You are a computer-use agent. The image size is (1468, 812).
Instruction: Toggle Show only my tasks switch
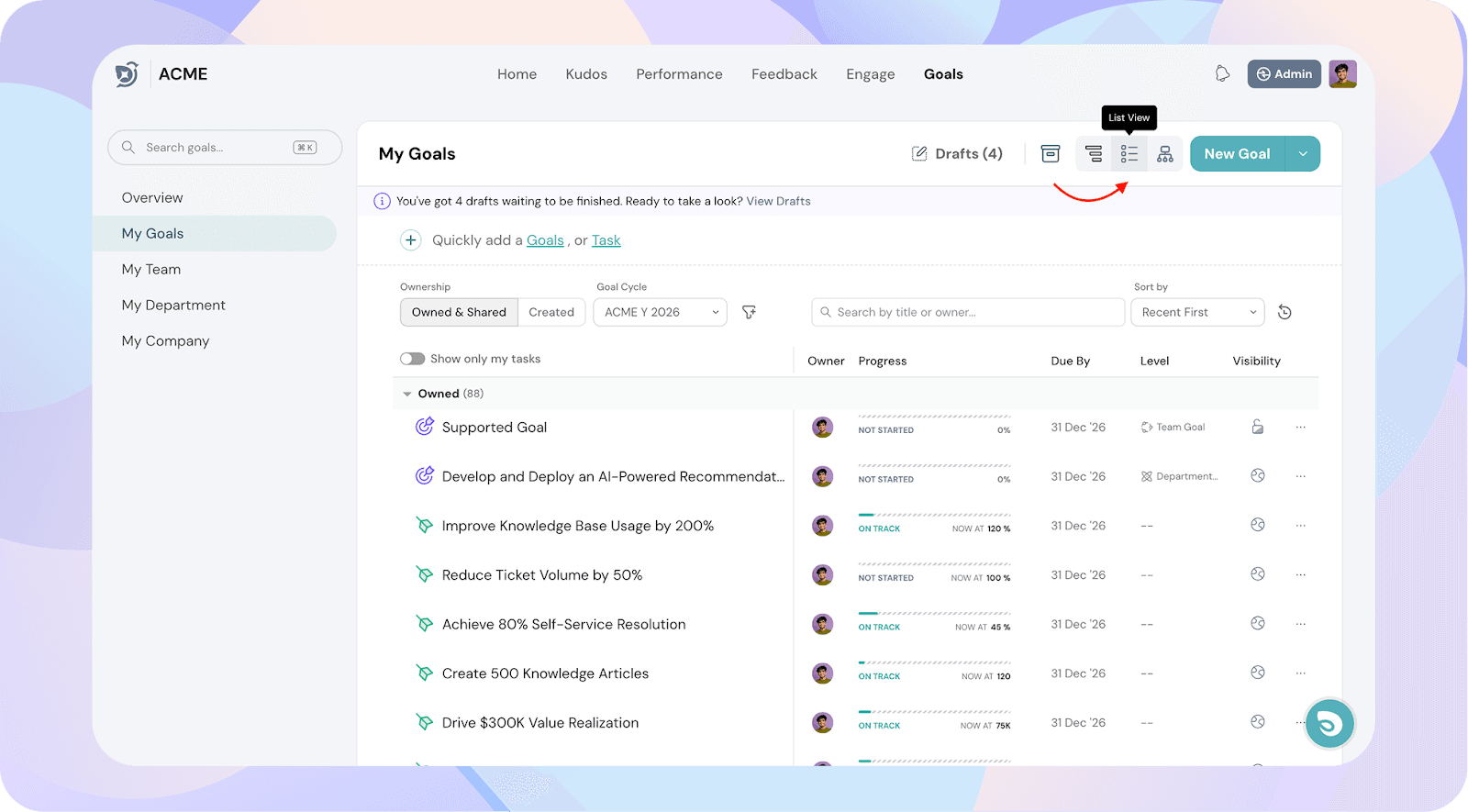pyautogui.click(x=413, y=359)
